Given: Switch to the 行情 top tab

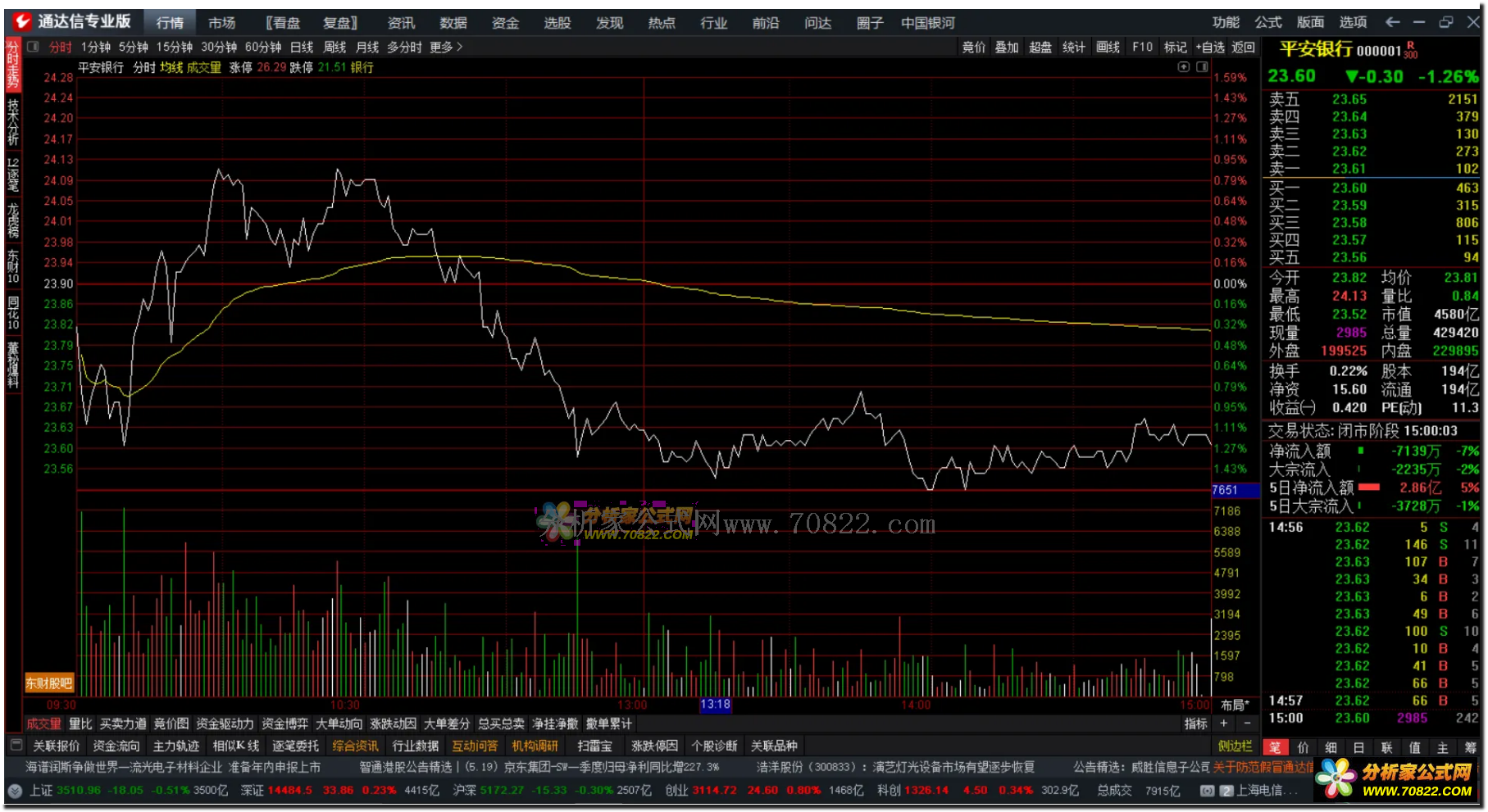Looking at the screenshot, I should click(170, 23).
